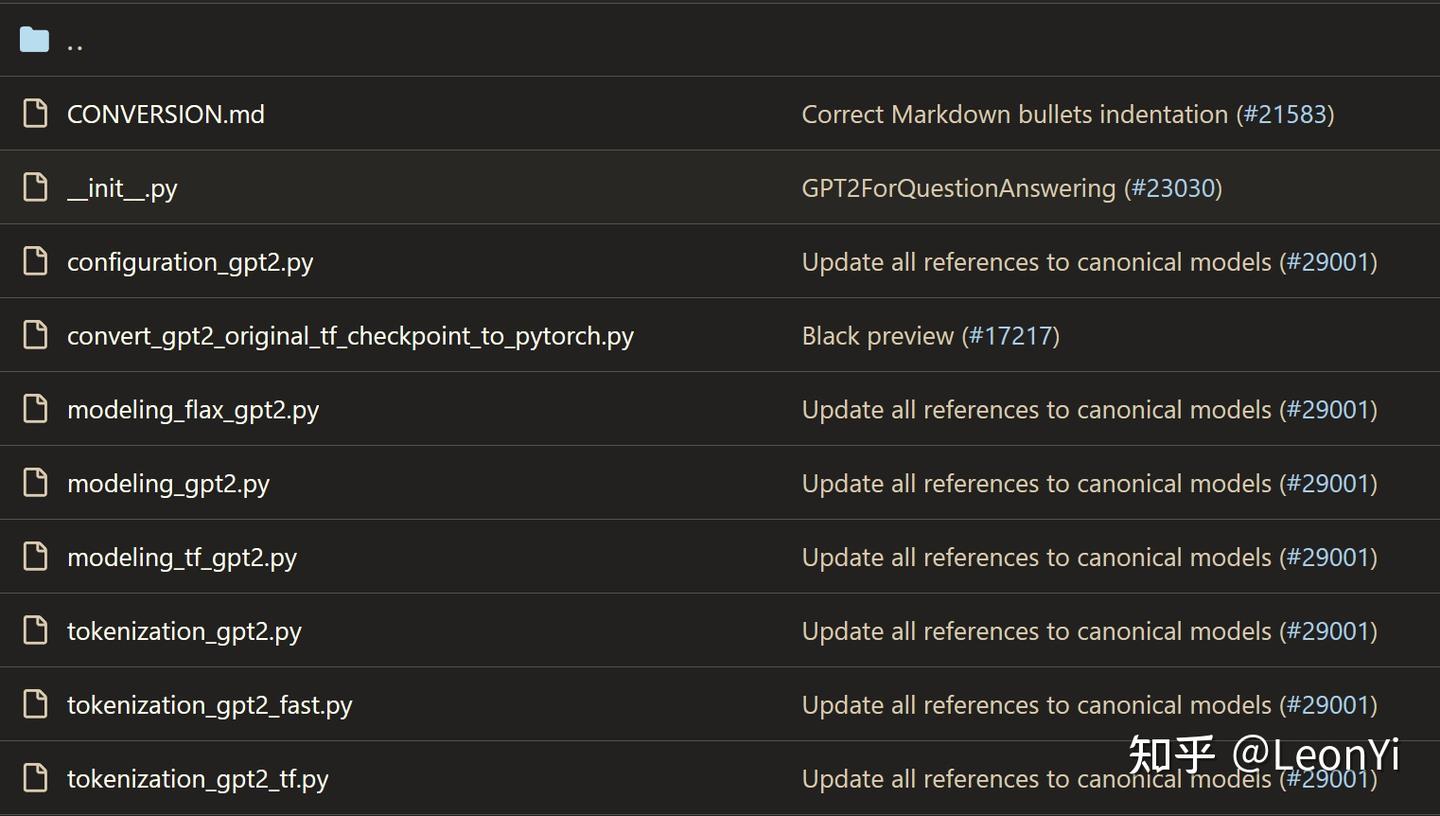This screenshot has width=1440, height=816.
Task: Click the file icon beside CONVERSION.md
Action: coord(35,114)
